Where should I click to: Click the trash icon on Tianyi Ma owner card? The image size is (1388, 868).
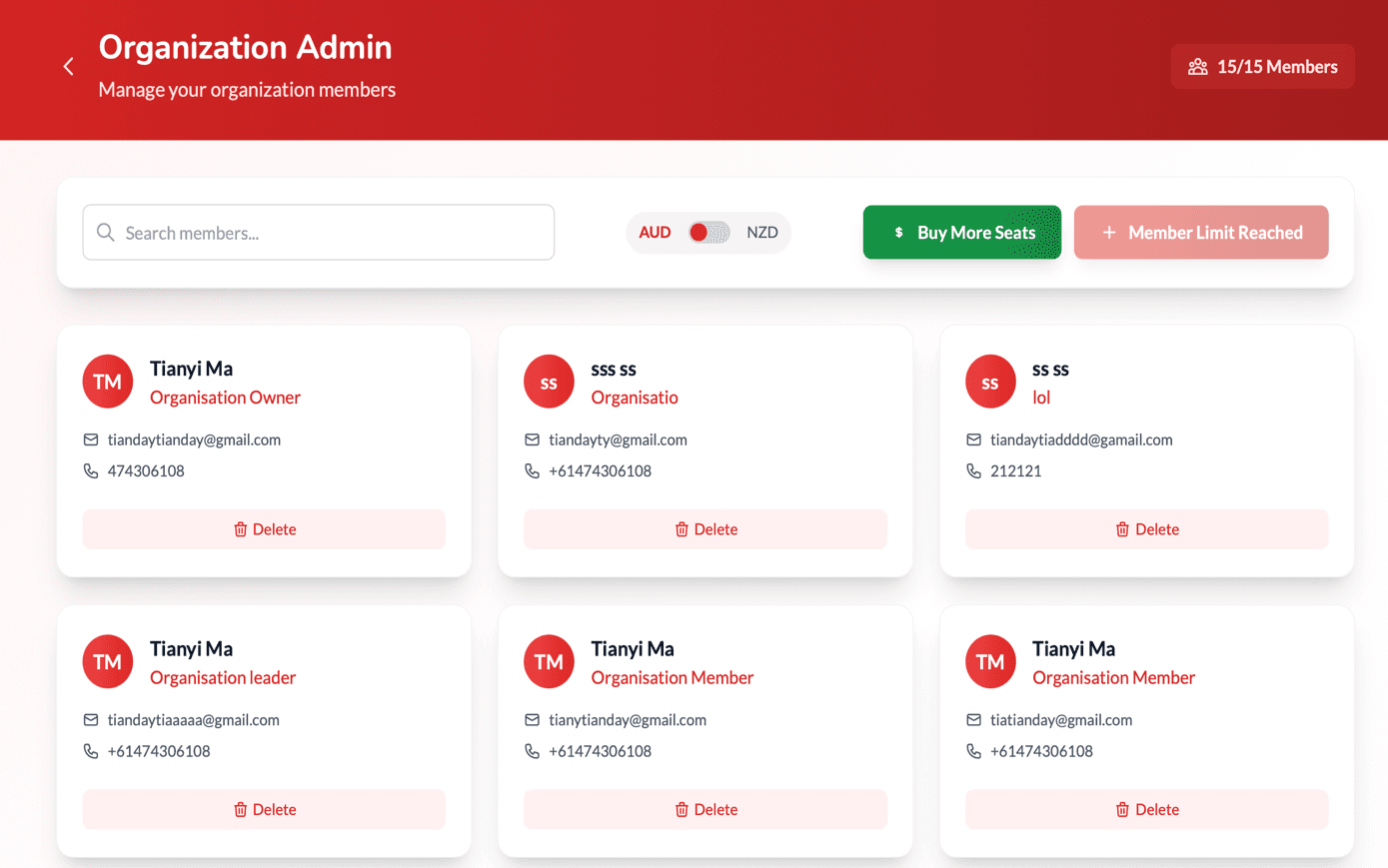pyautogui.click(x=240, y=529)
